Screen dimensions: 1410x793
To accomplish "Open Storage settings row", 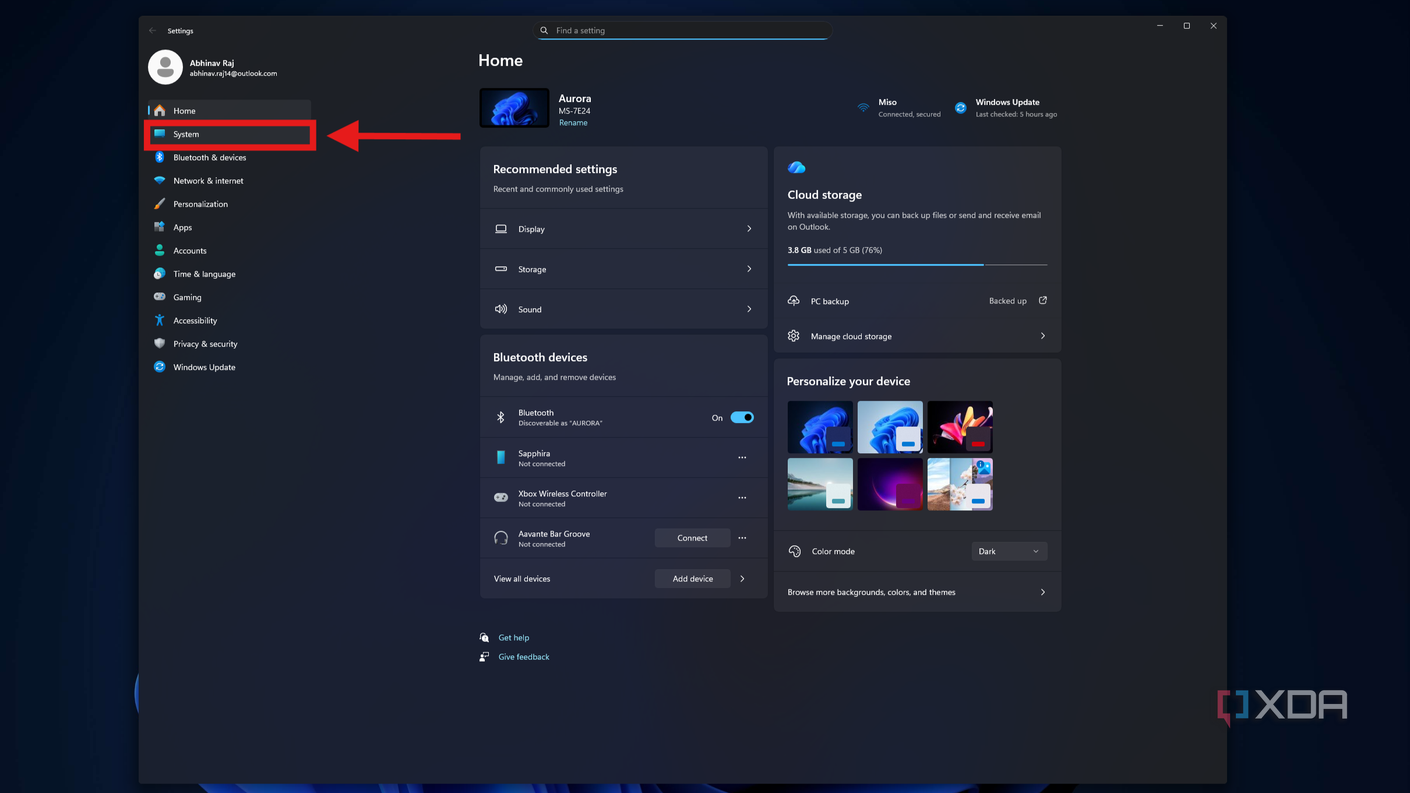I will point(623,269).
